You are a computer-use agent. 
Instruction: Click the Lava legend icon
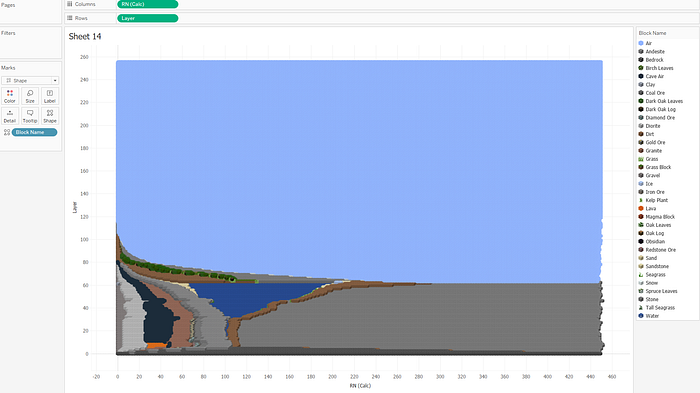point(641,209)
